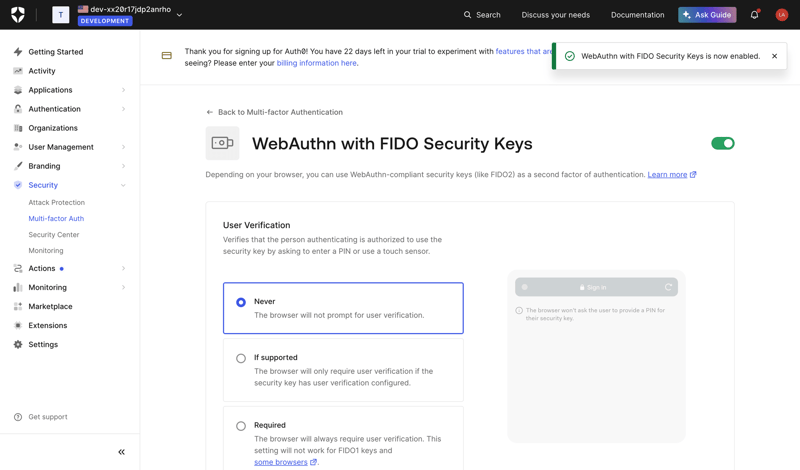800x470 pixels.
Task: Click the Authentication lock icon
Action: tap(18, 109)
